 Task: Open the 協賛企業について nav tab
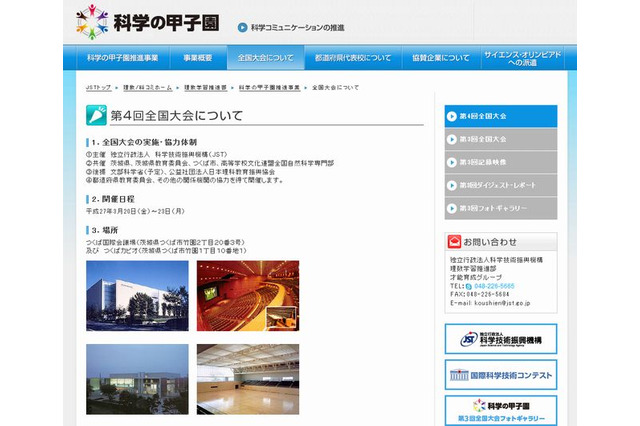coord(441,58)
